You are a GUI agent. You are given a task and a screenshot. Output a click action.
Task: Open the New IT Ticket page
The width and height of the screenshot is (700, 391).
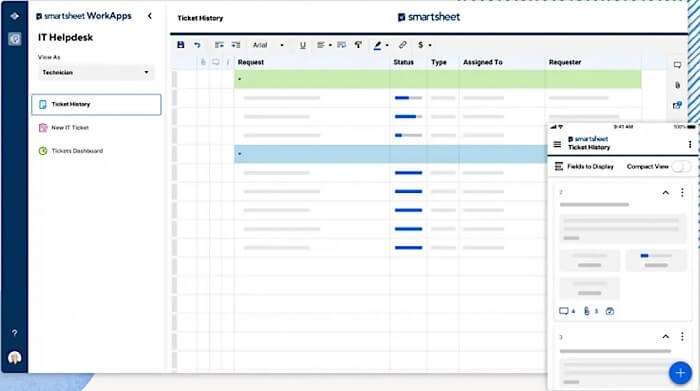pos(70,128)
